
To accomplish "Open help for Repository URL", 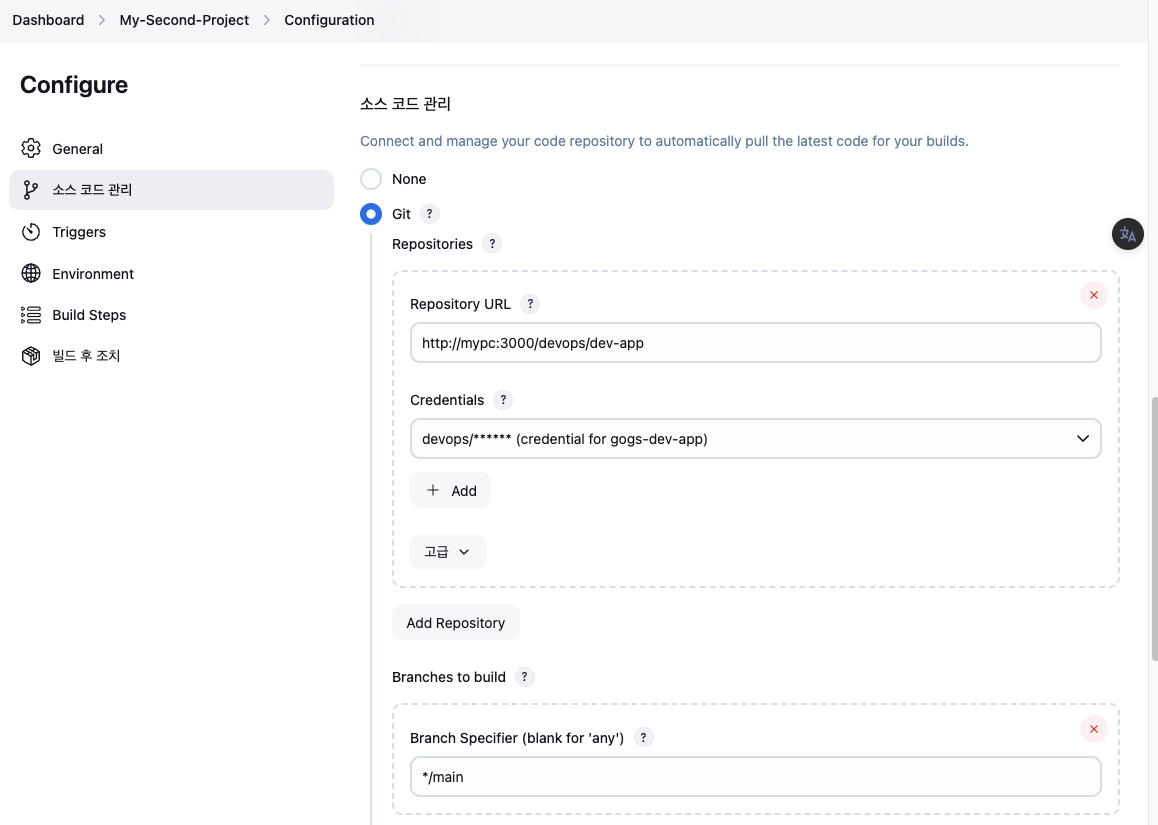I will click(x=530, y=304).
